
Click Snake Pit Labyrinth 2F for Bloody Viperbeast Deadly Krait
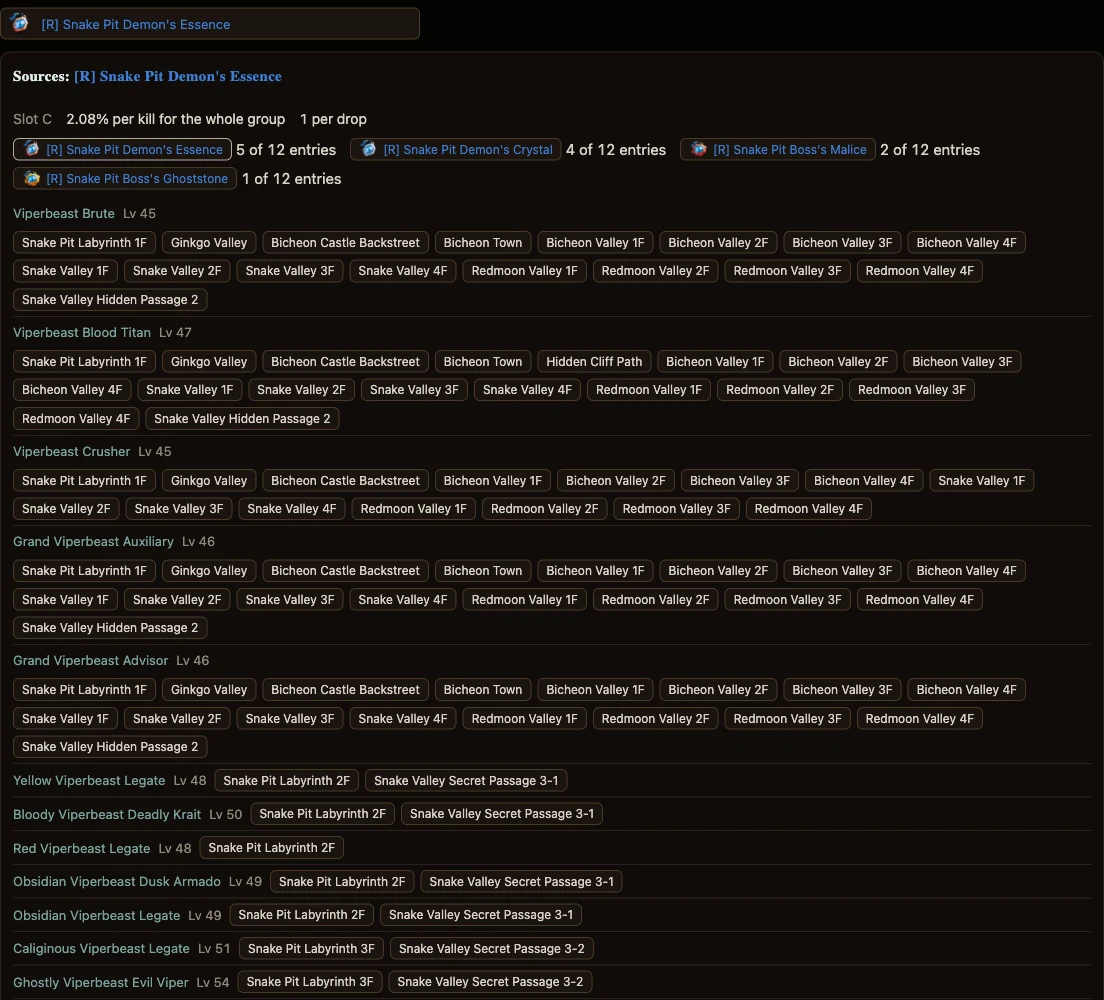tap(322, 813)
